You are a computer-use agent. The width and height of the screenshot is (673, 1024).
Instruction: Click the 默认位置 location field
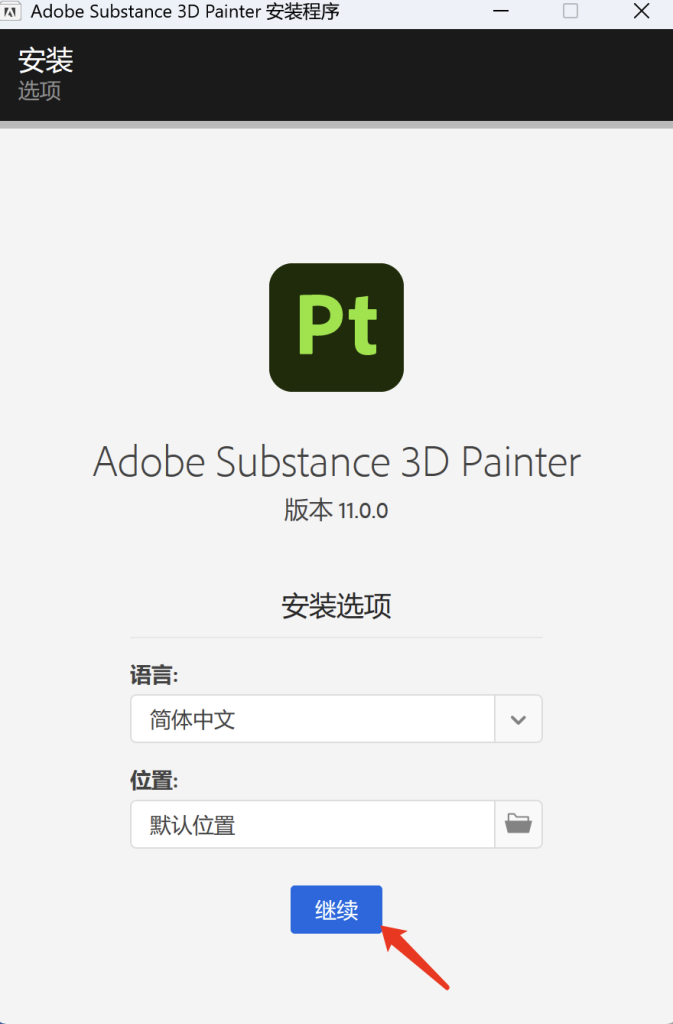(313, 824)
